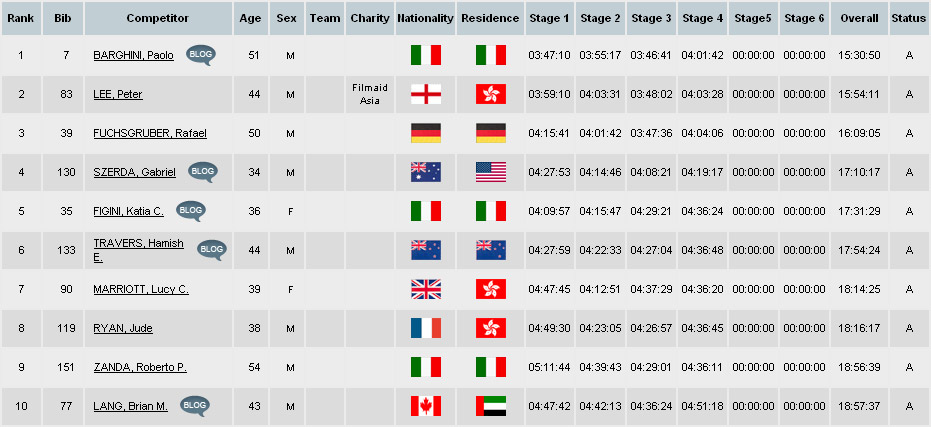
Task: Click the Stage 1 column header
Action: (x=549, y=18)
